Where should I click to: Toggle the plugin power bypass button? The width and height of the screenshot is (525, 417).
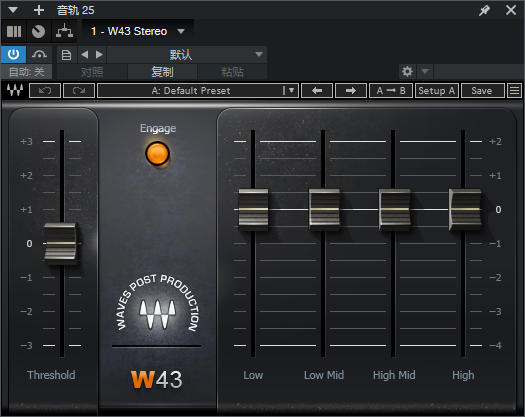[x=13, y=54]
